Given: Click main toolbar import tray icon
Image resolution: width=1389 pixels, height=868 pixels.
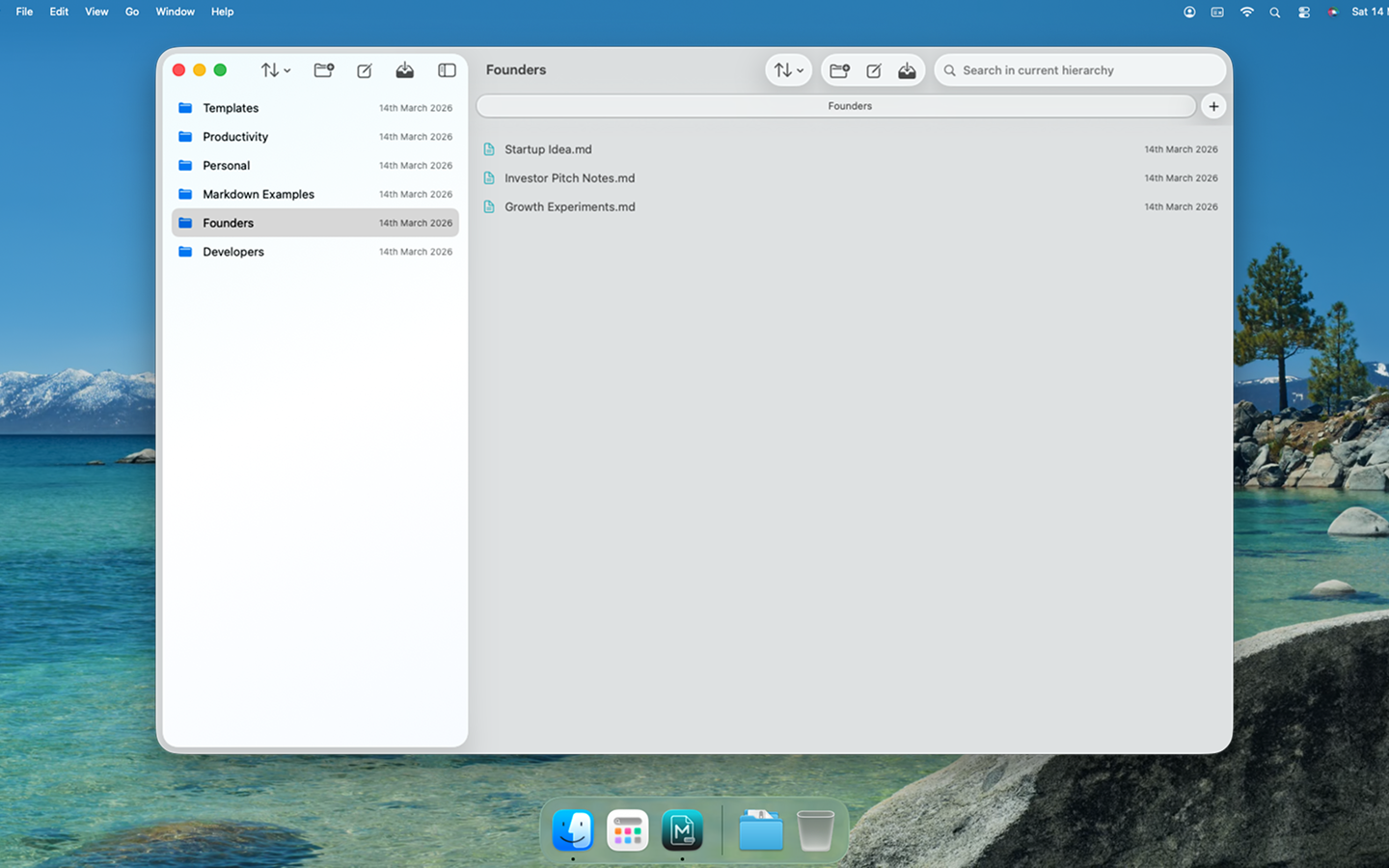Looking at the screenshot, I should (x=908, y=70).
